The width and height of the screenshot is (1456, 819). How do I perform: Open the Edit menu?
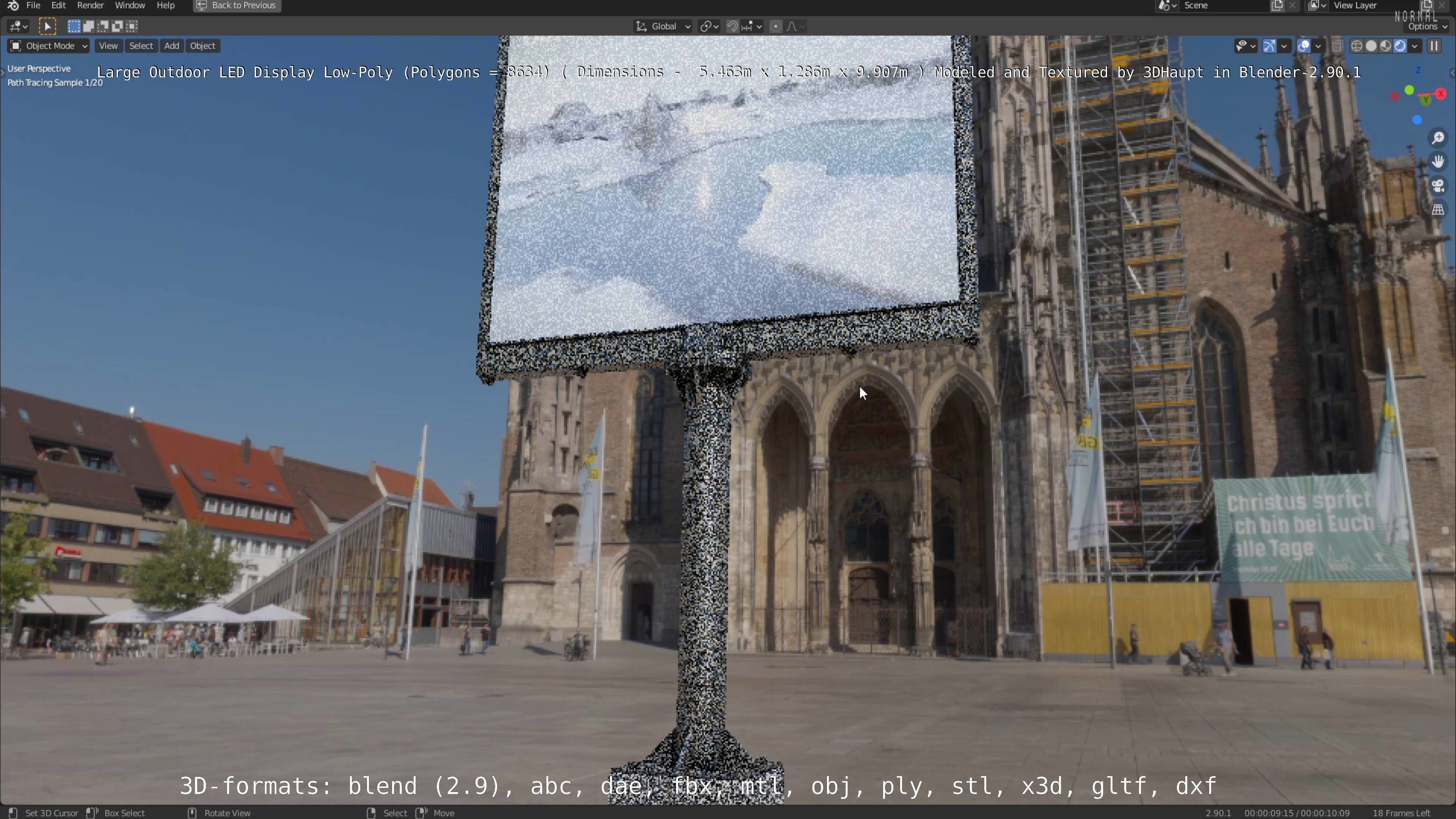point(59,6)
